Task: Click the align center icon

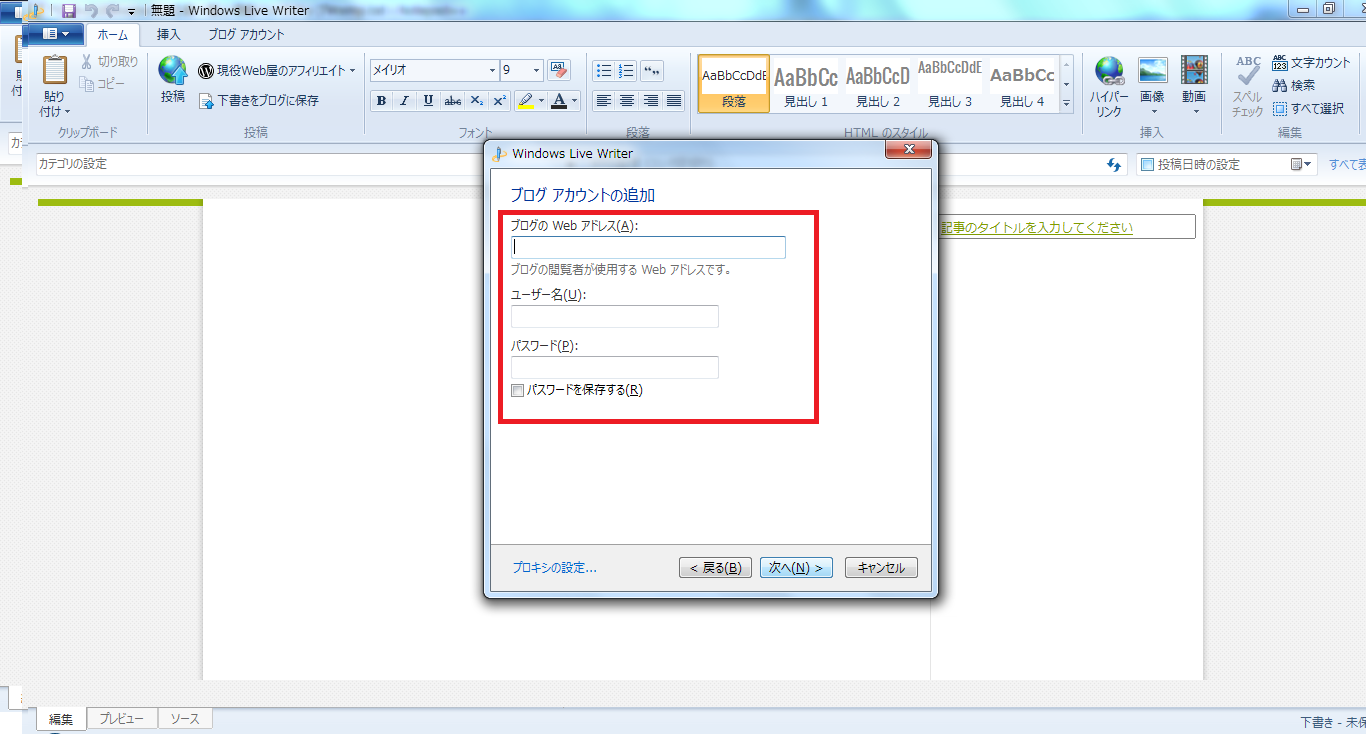Action: pos(627,100)
